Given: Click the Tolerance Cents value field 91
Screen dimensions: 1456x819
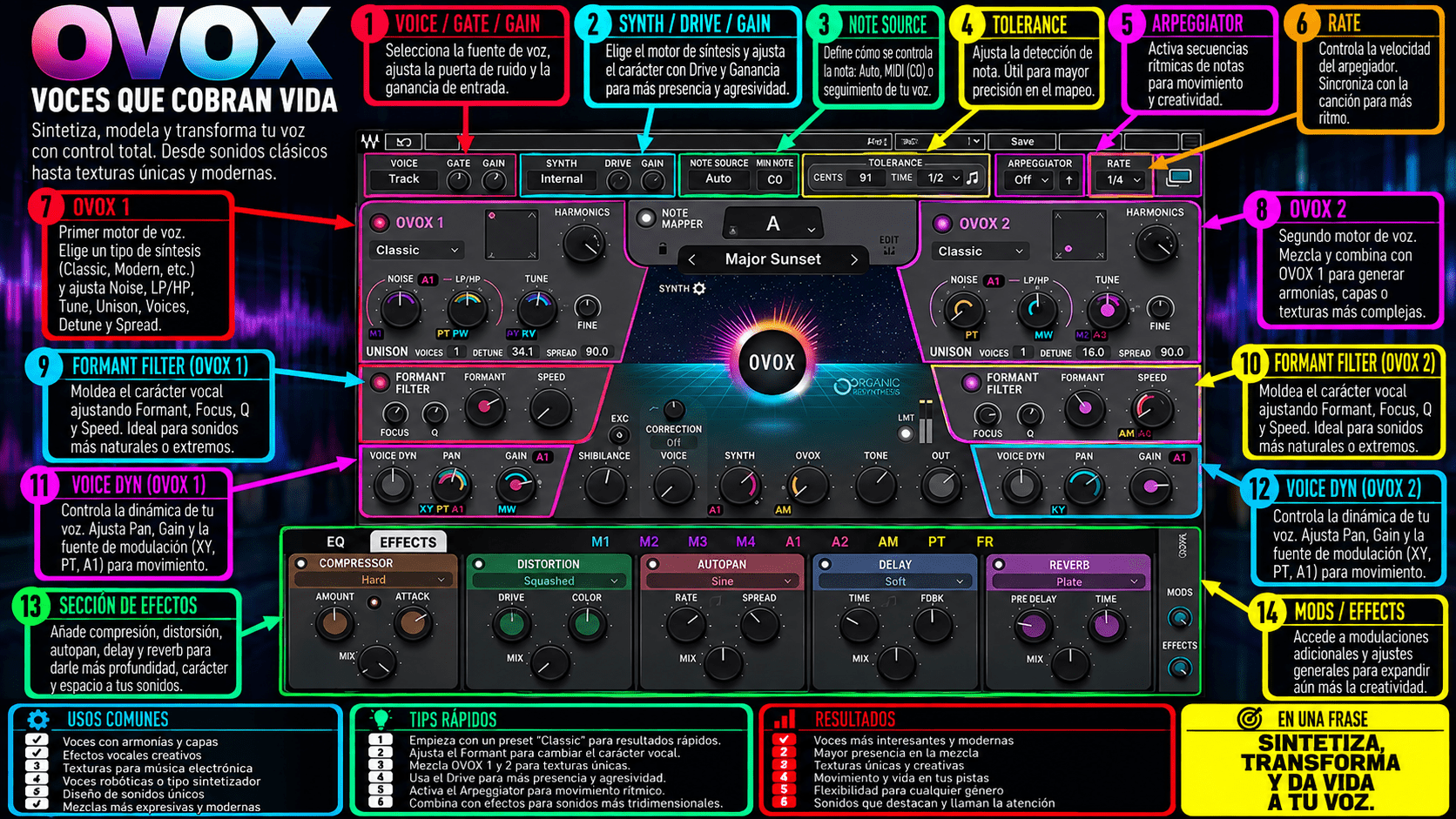Looking at the screenshot, I should (x=866, y=178).
